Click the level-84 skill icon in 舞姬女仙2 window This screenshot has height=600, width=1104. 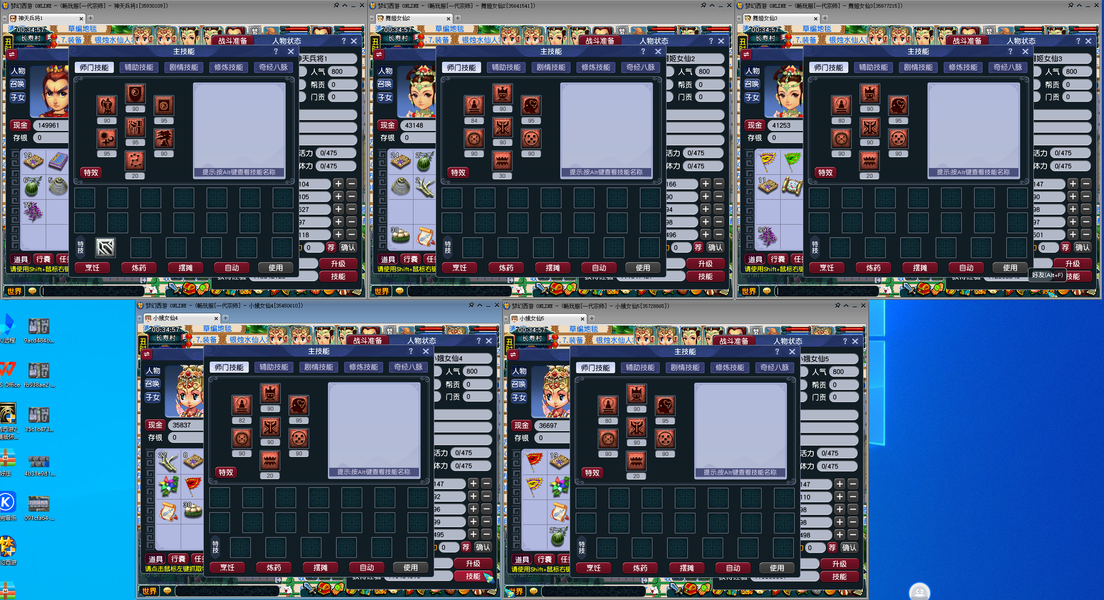(474, 106)
